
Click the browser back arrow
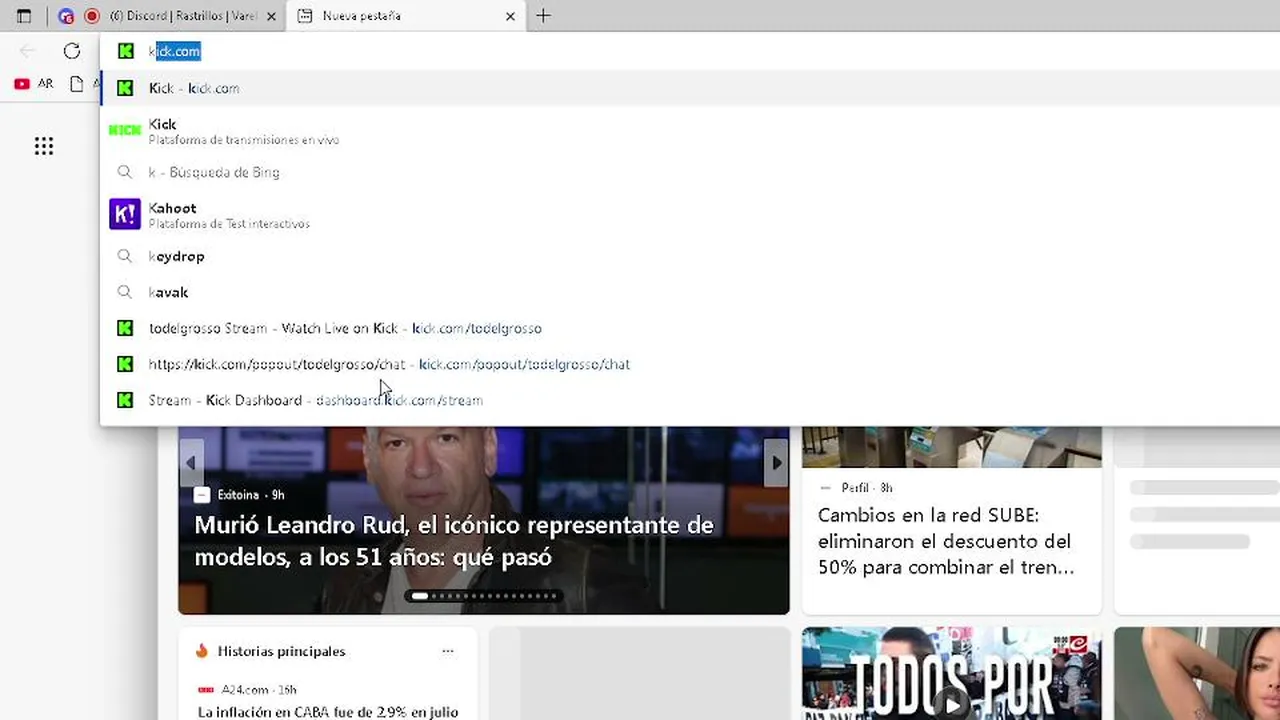click(27, 51)
